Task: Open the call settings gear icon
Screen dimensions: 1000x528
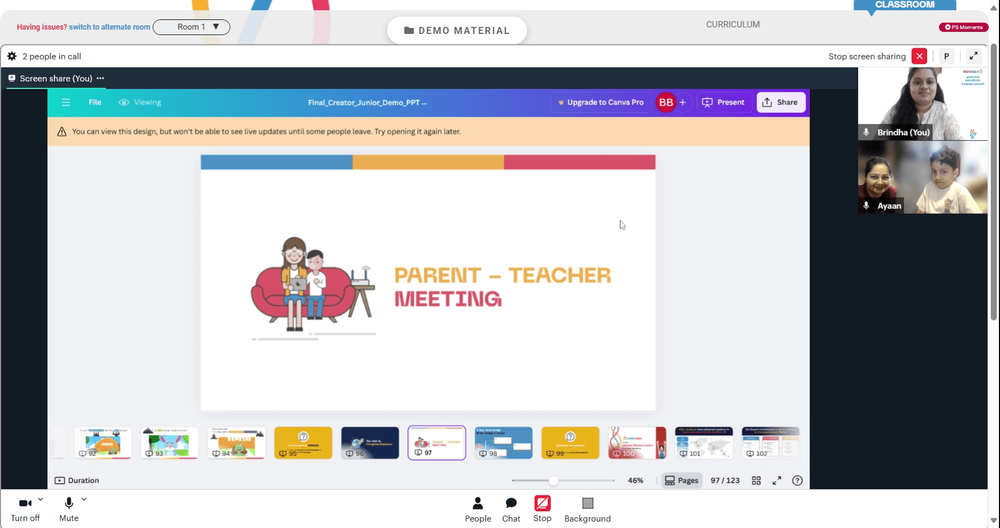Action: [x=11, y=56]
